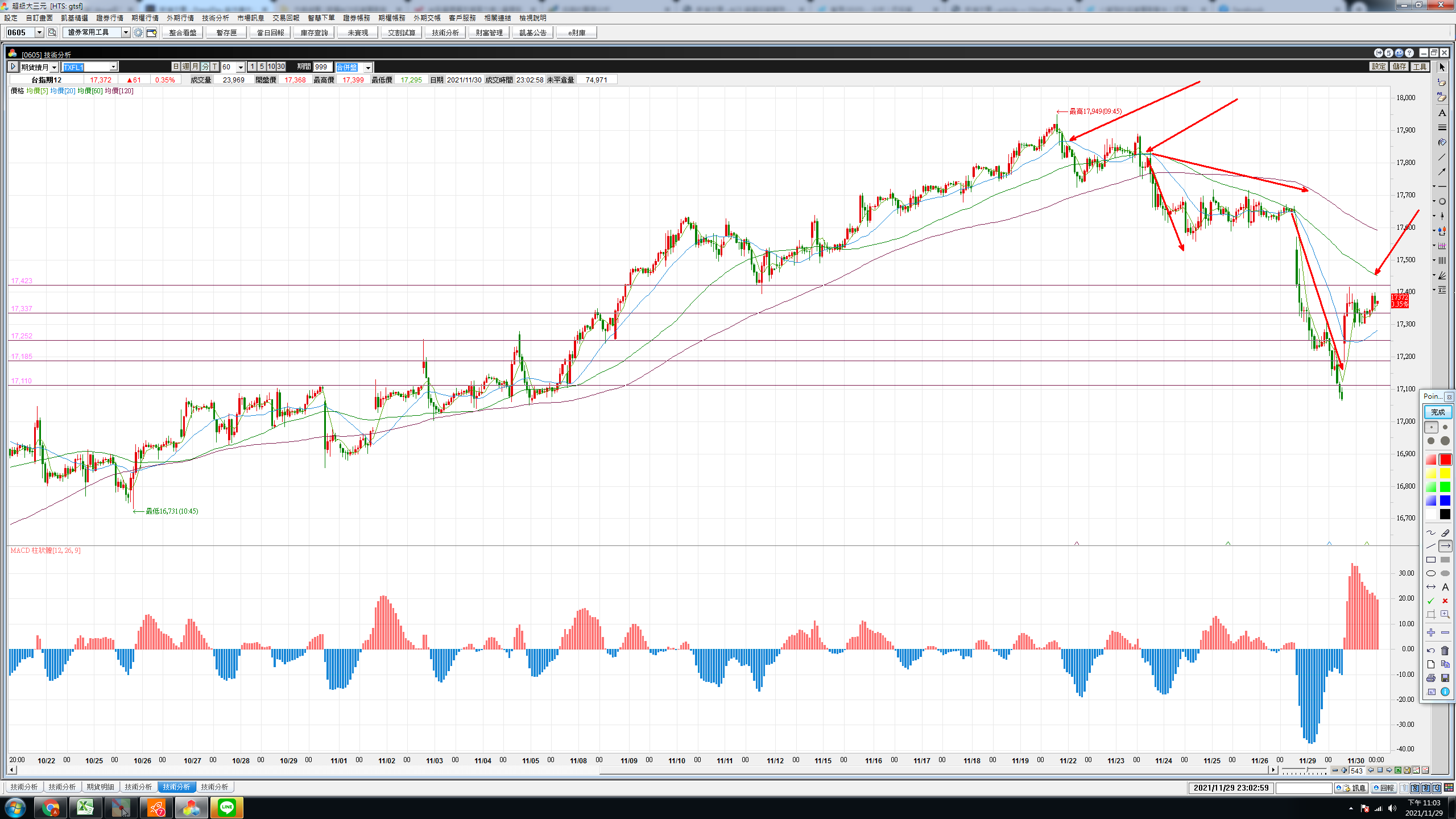Choose the hollow rectangle shape tool
1456x819 pixels.
pyautogui.click(x=1431, y=560)
